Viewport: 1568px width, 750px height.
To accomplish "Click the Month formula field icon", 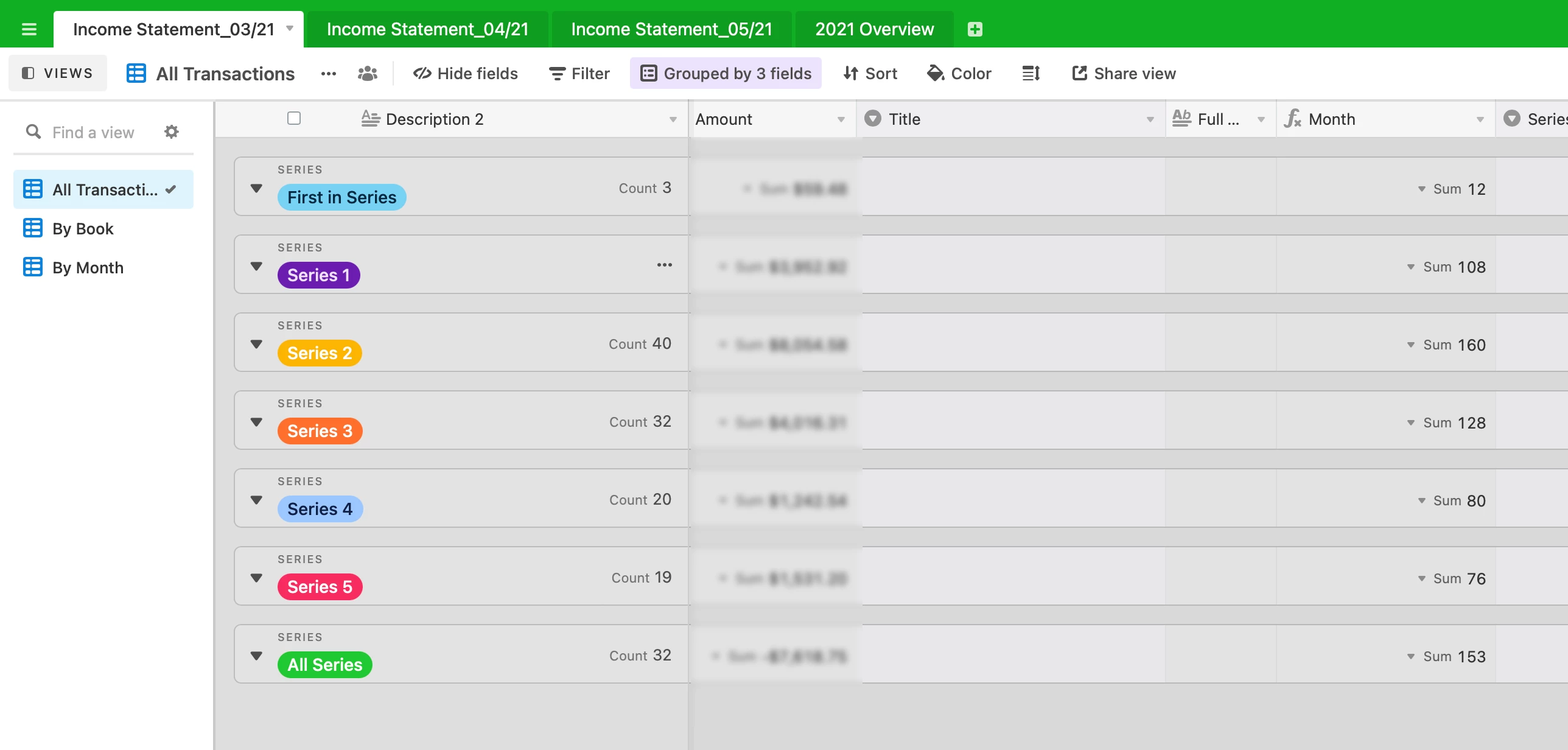I will (1293, 118).
